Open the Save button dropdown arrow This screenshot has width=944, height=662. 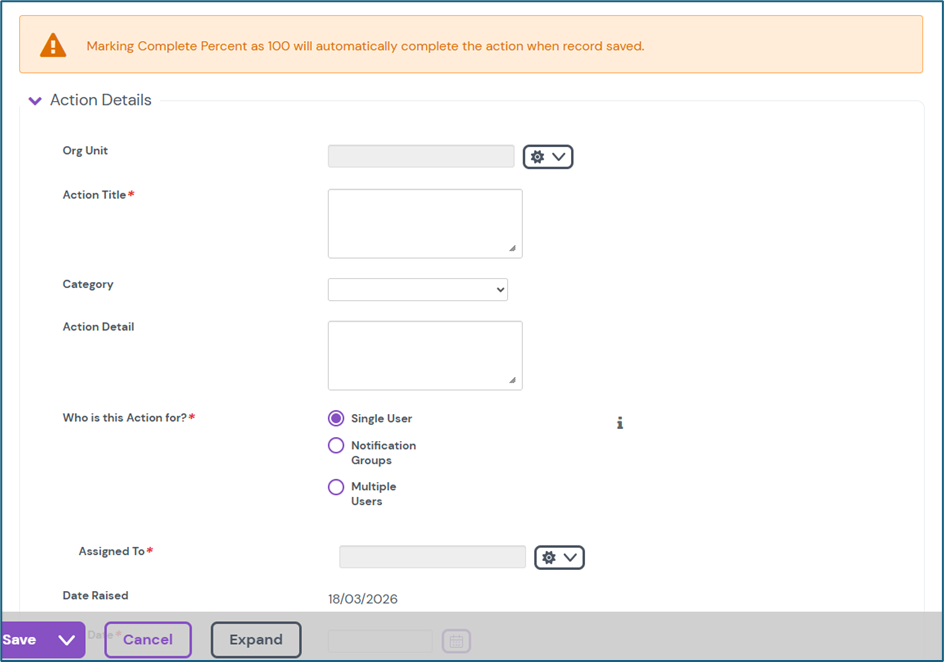[x=67, y=640]
